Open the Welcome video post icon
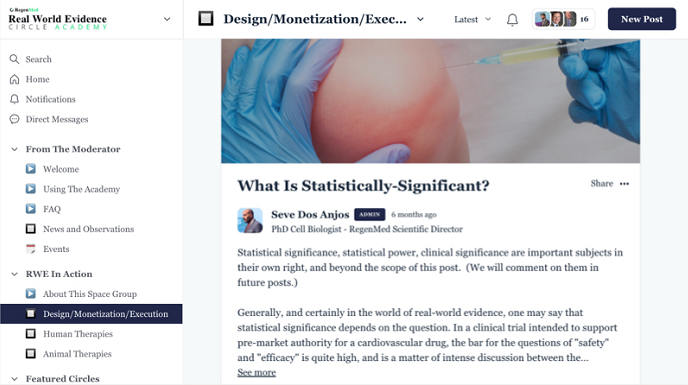 click(31, 169)
